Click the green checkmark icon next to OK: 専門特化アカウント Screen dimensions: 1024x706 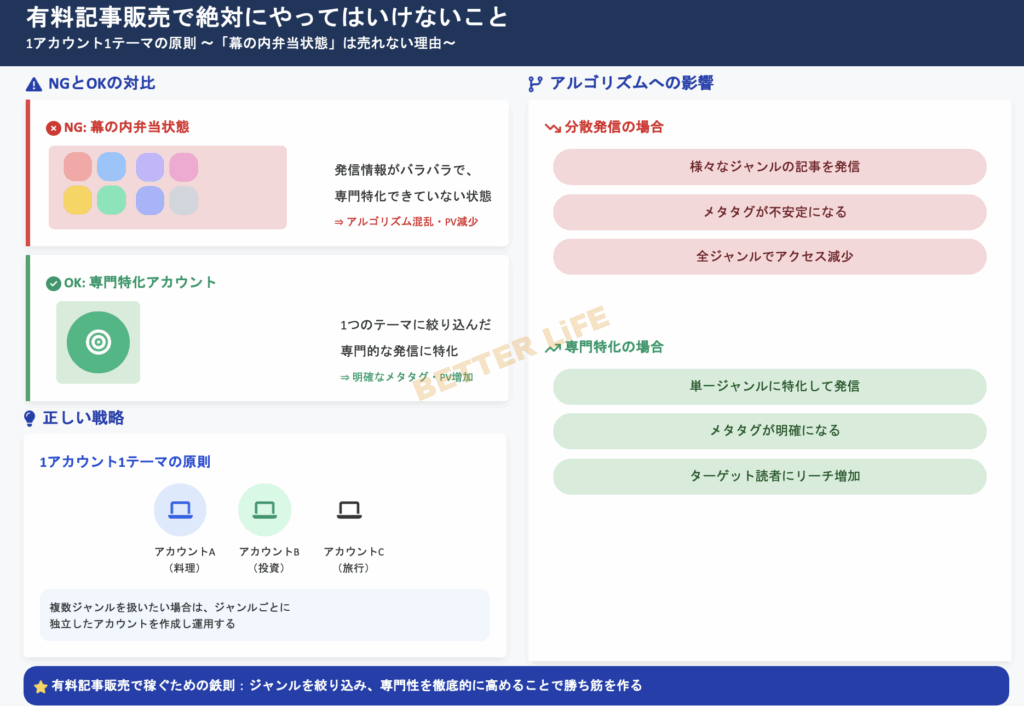pyautogui.click(x=53, y=283)
